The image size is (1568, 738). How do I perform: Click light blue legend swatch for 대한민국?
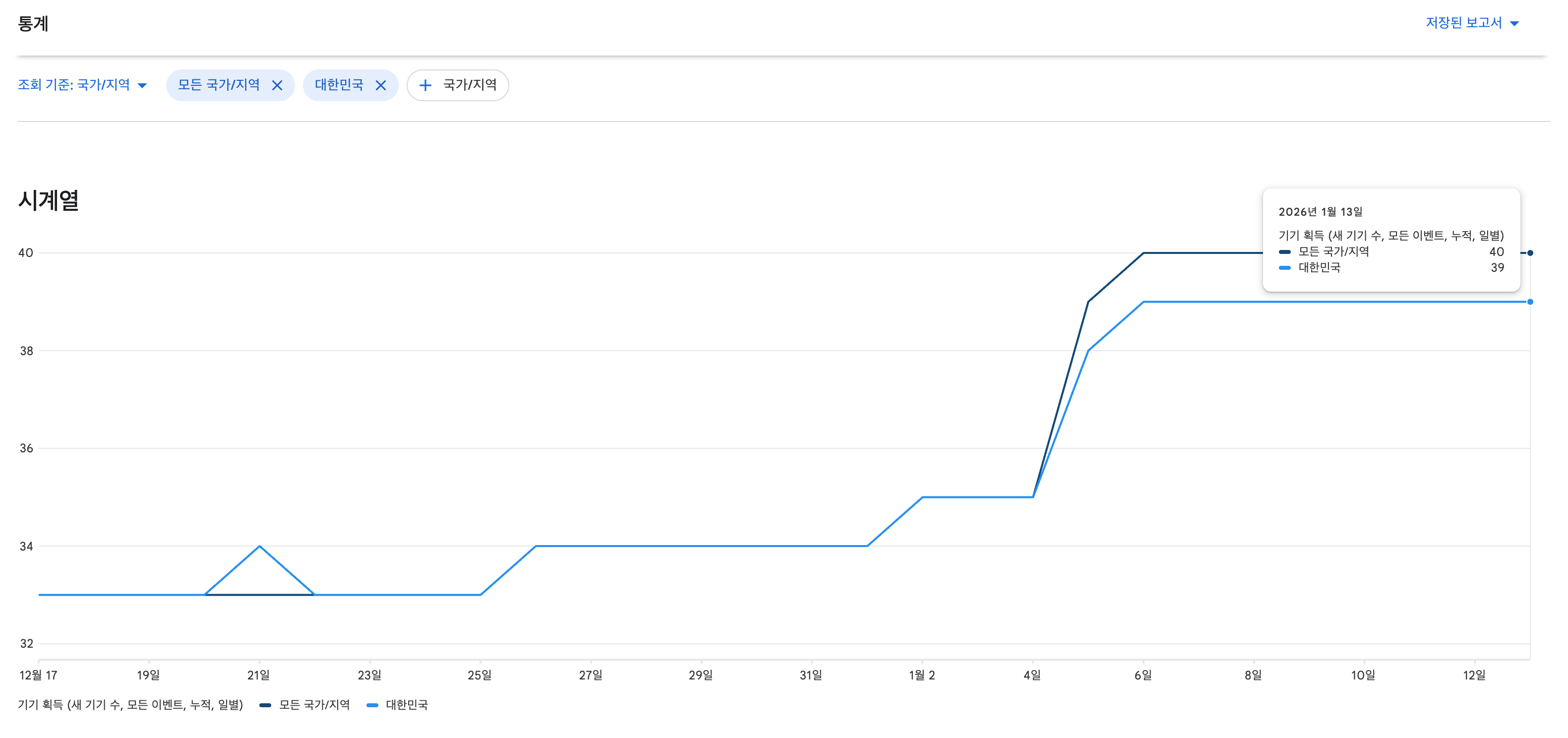tap(372, 705)
